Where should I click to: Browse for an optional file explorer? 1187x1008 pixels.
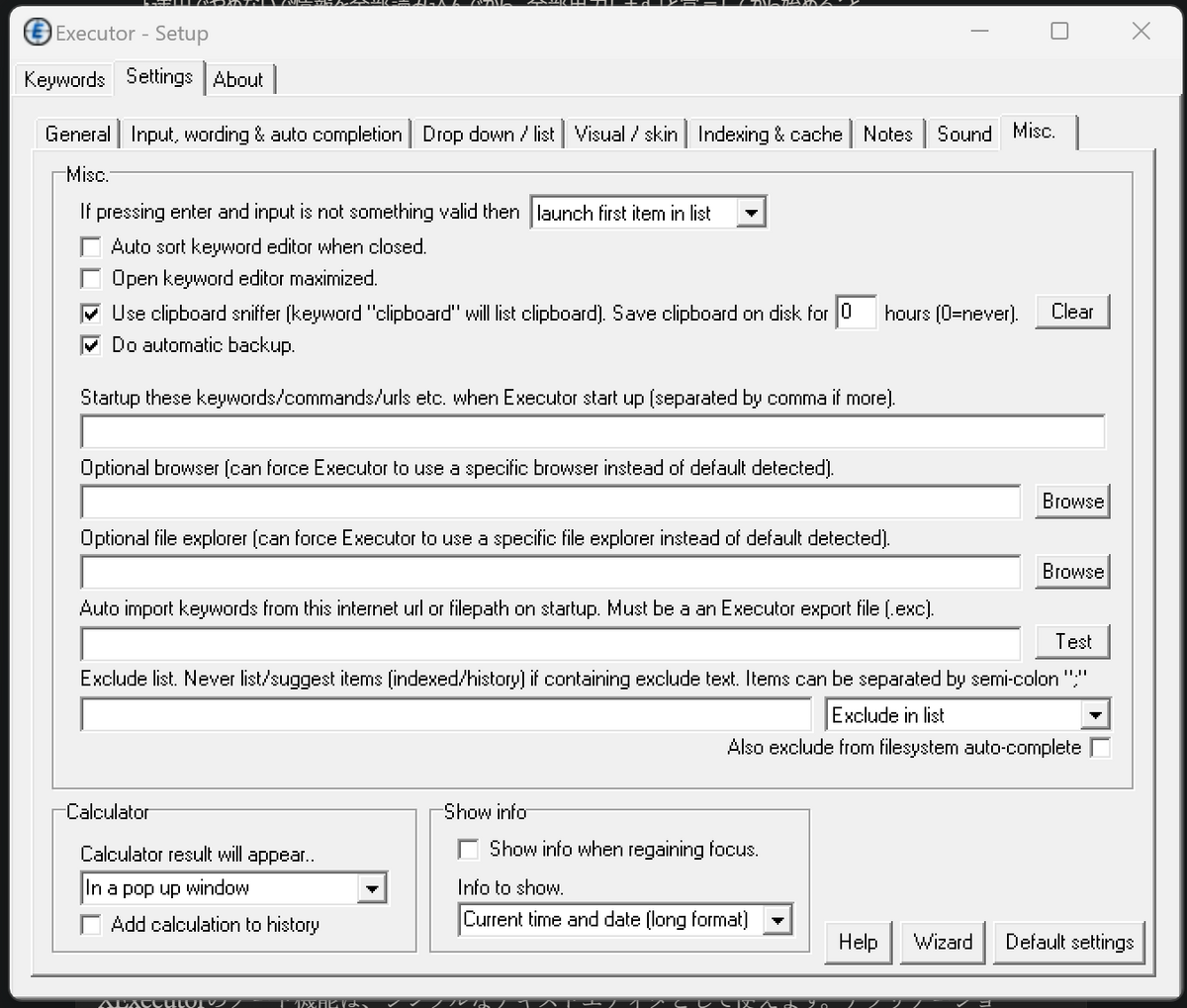[x=1072, y=572]
